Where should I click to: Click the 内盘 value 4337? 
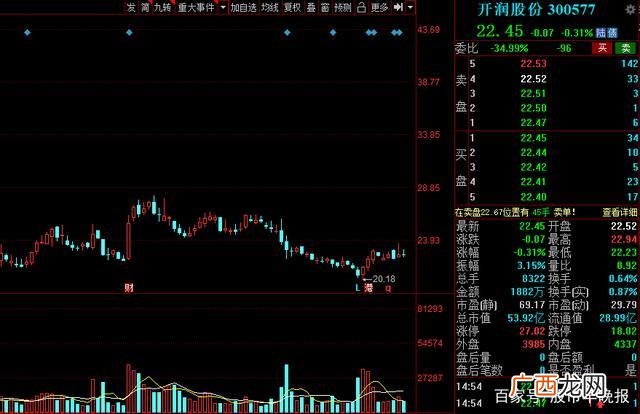[625, 345]
